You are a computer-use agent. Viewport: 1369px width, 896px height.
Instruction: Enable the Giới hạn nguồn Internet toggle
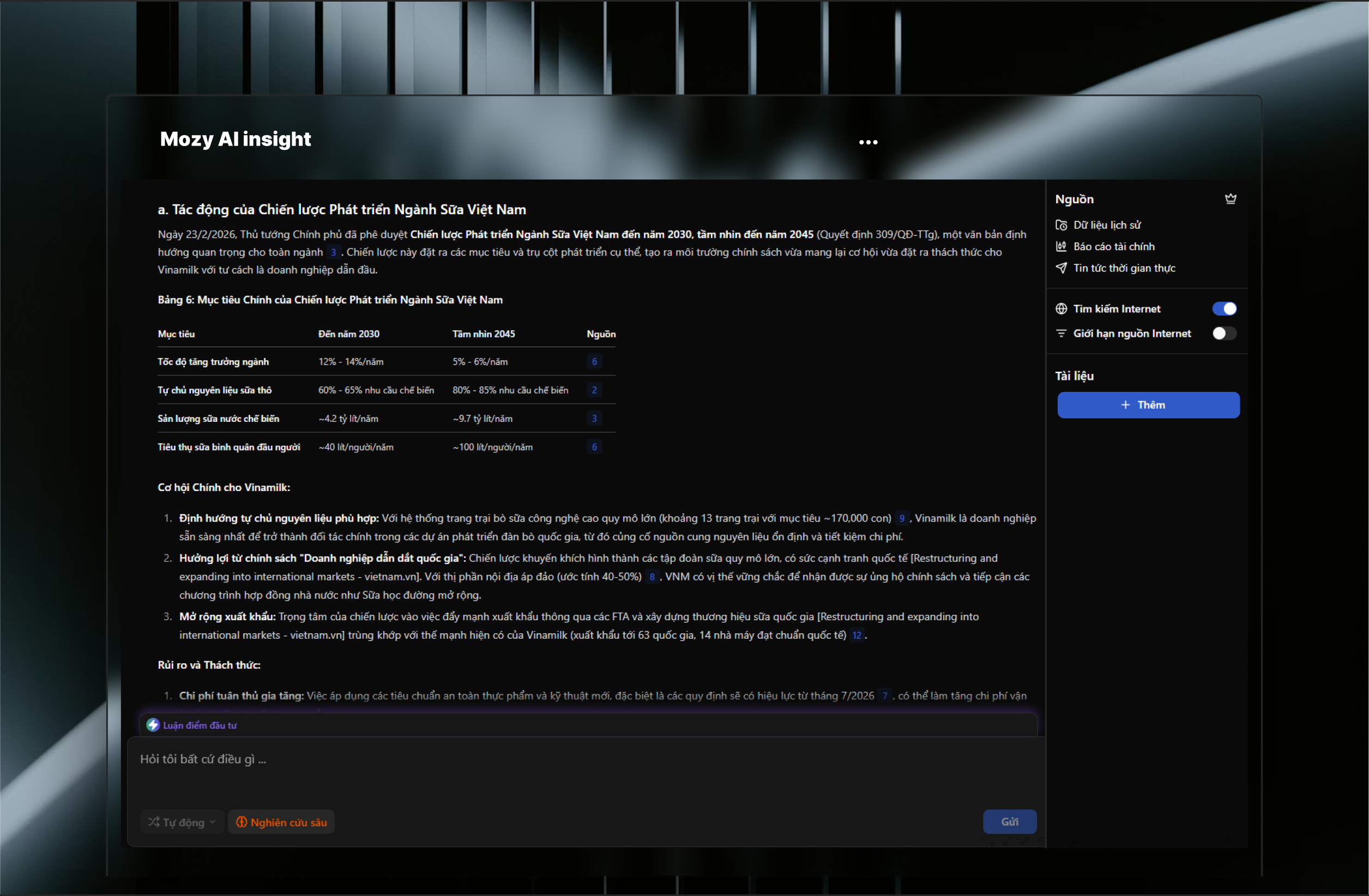(1224, 334)
